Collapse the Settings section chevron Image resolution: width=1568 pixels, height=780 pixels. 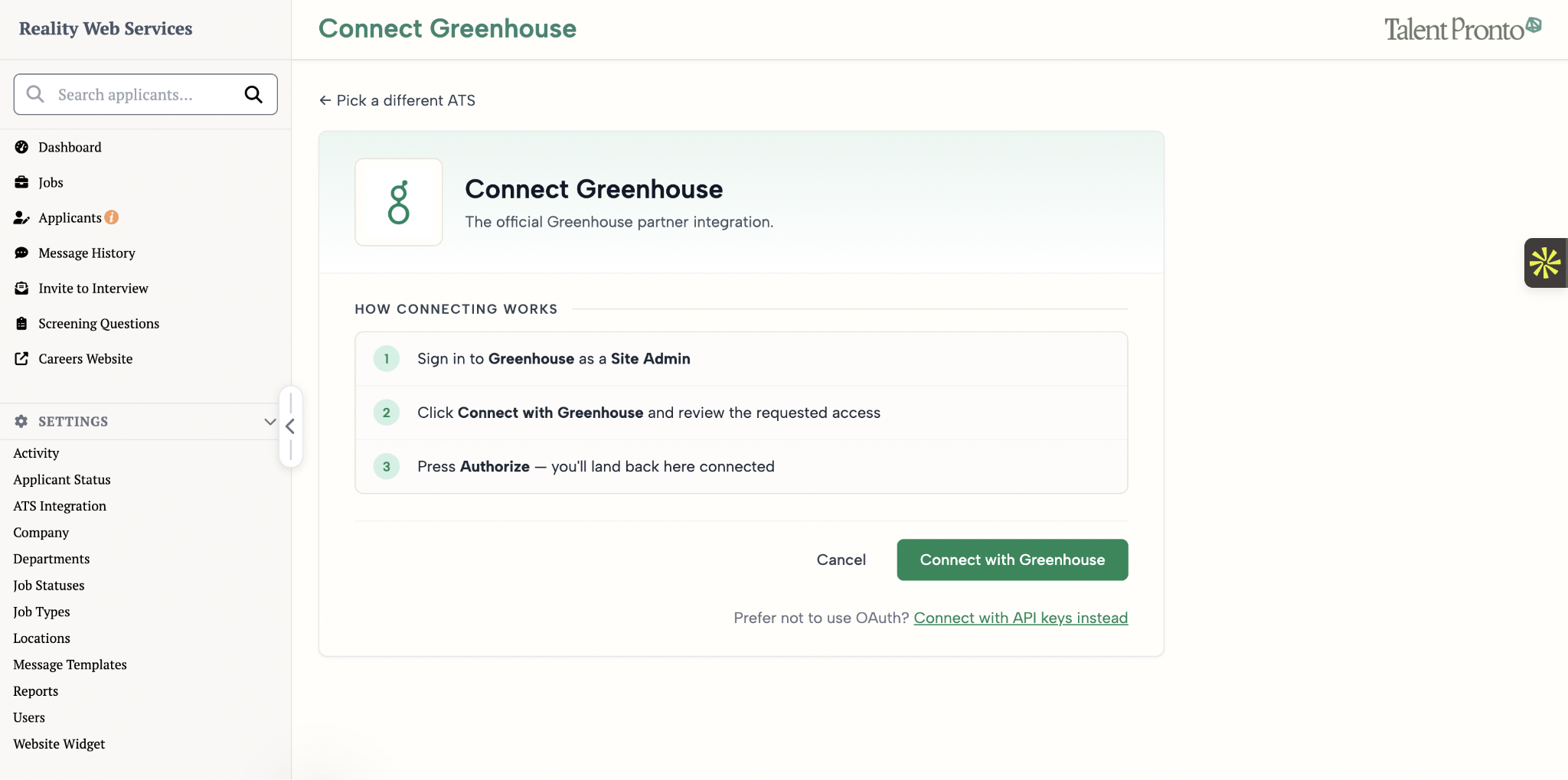(269, 422)
